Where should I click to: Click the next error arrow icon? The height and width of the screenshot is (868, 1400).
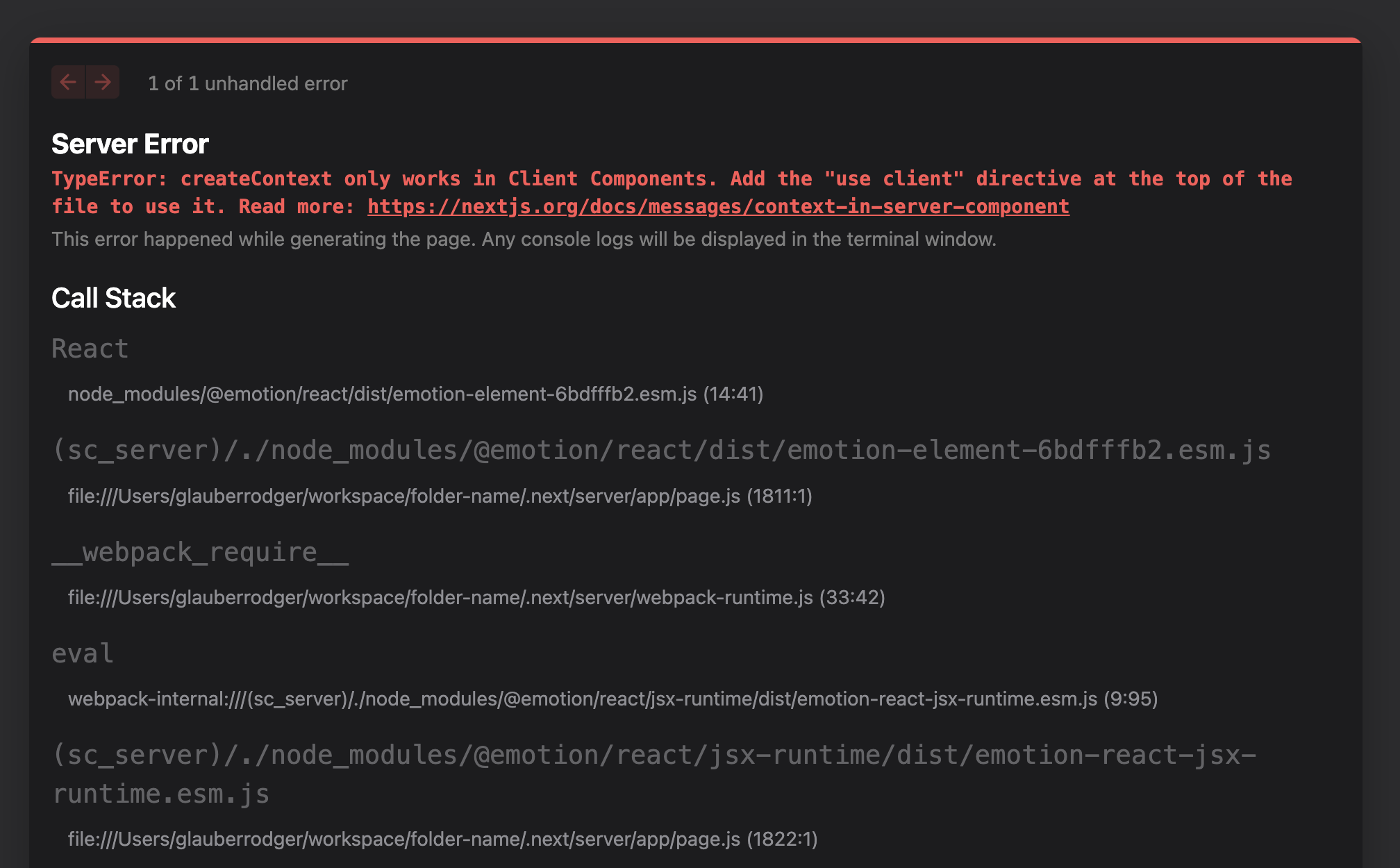(103, 82)
